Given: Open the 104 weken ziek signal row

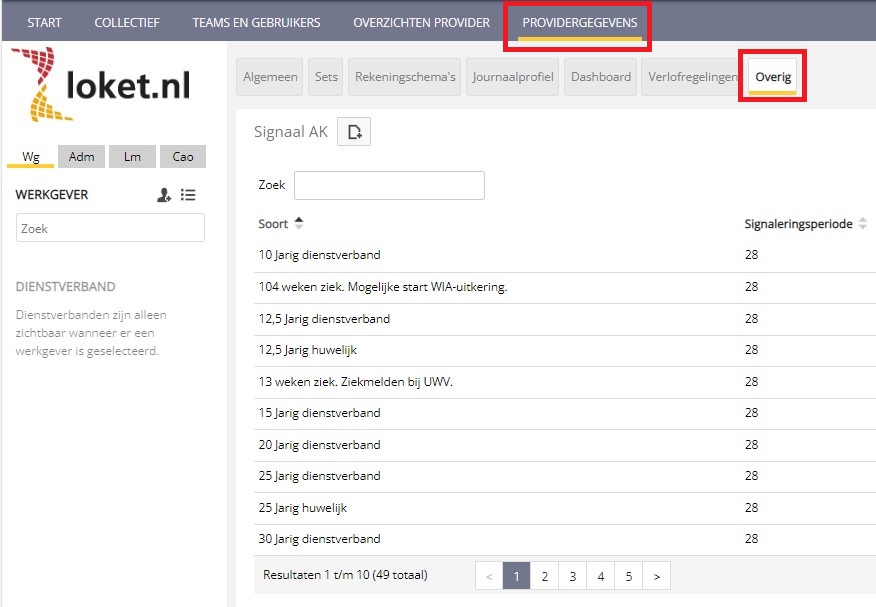Looking at the screenshot, I should point(383,287).
